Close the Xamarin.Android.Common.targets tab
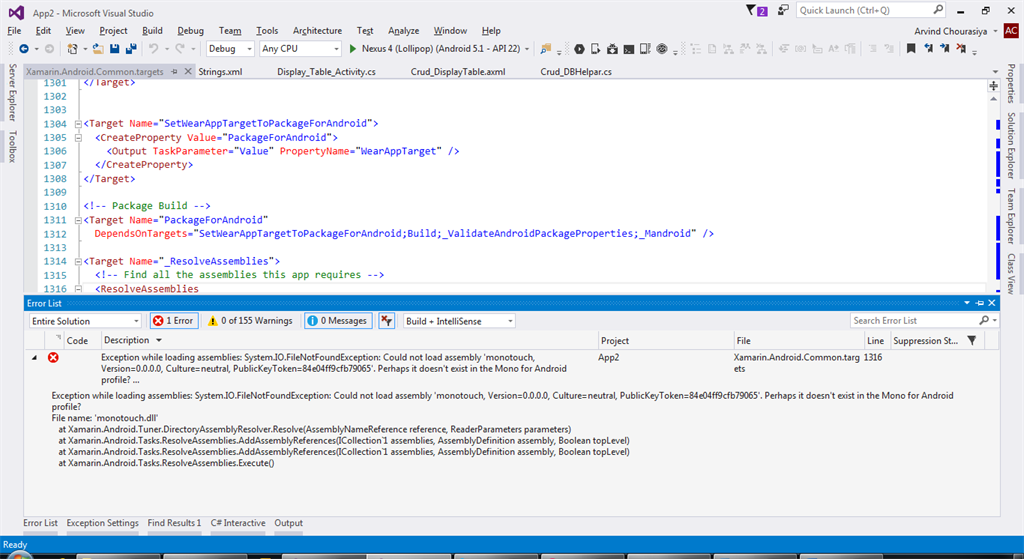The height and width of the screenshot is (559, 1024). pyautogui.click(x=188, y=71)
